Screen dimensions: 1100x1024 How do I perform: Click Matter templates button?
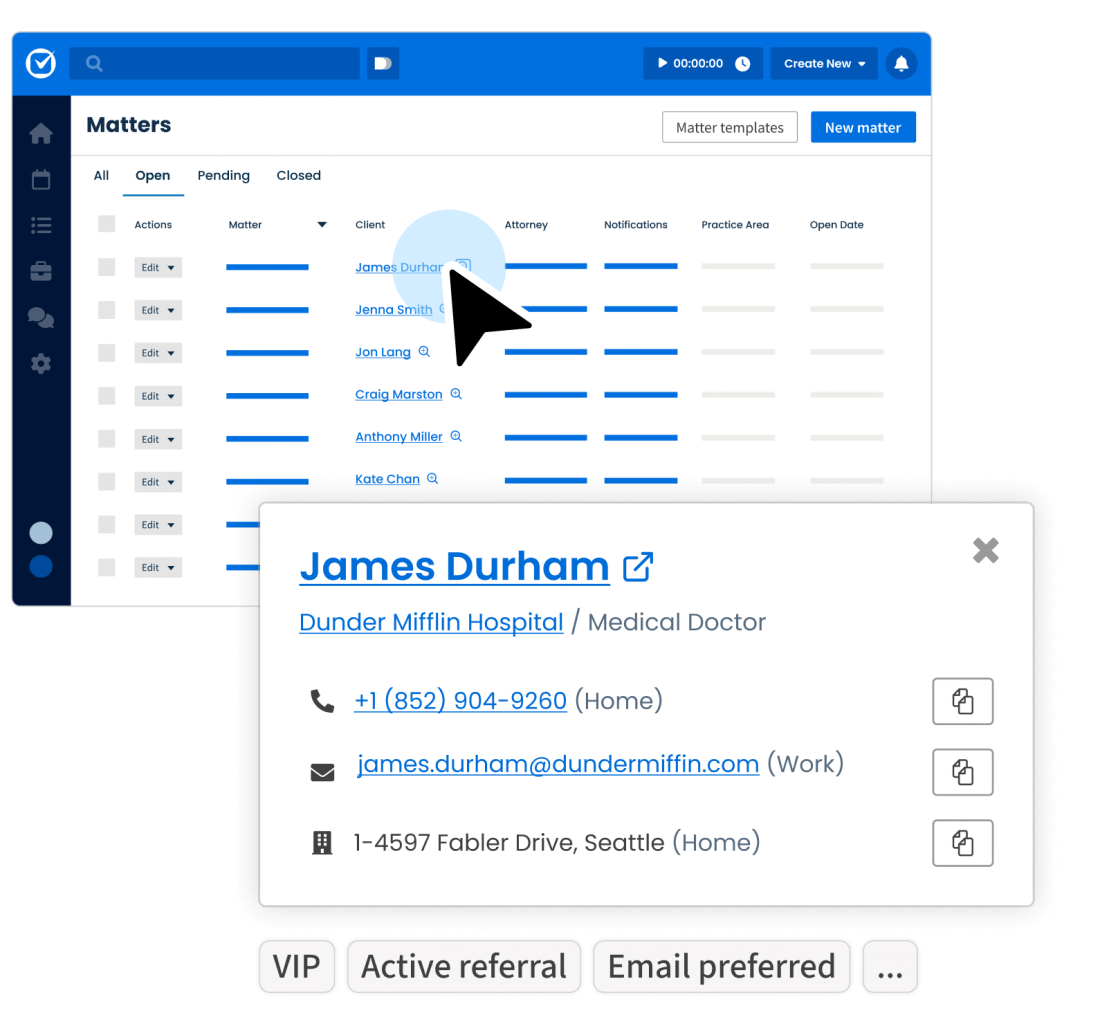(730, 128)
